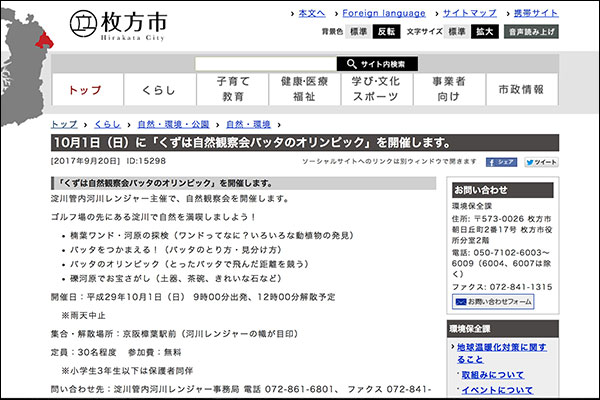
Task: Click the site search input field
Action: (268, 63)
